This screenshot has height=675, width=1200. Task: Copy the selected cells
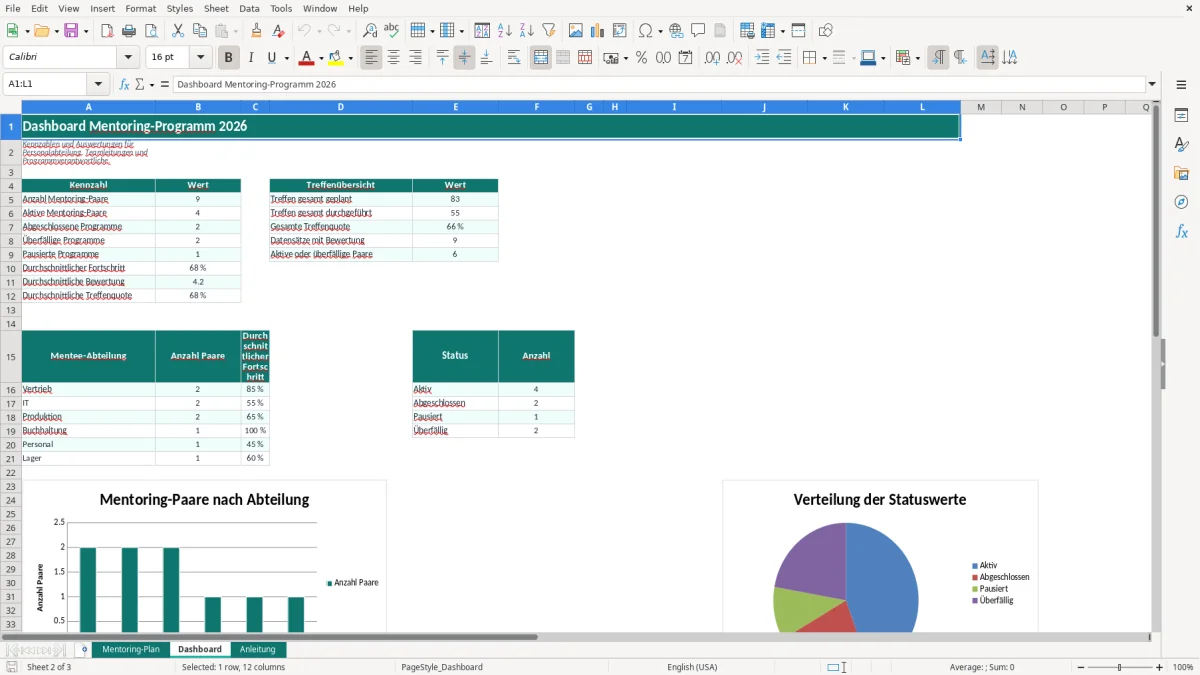point(200,31)
